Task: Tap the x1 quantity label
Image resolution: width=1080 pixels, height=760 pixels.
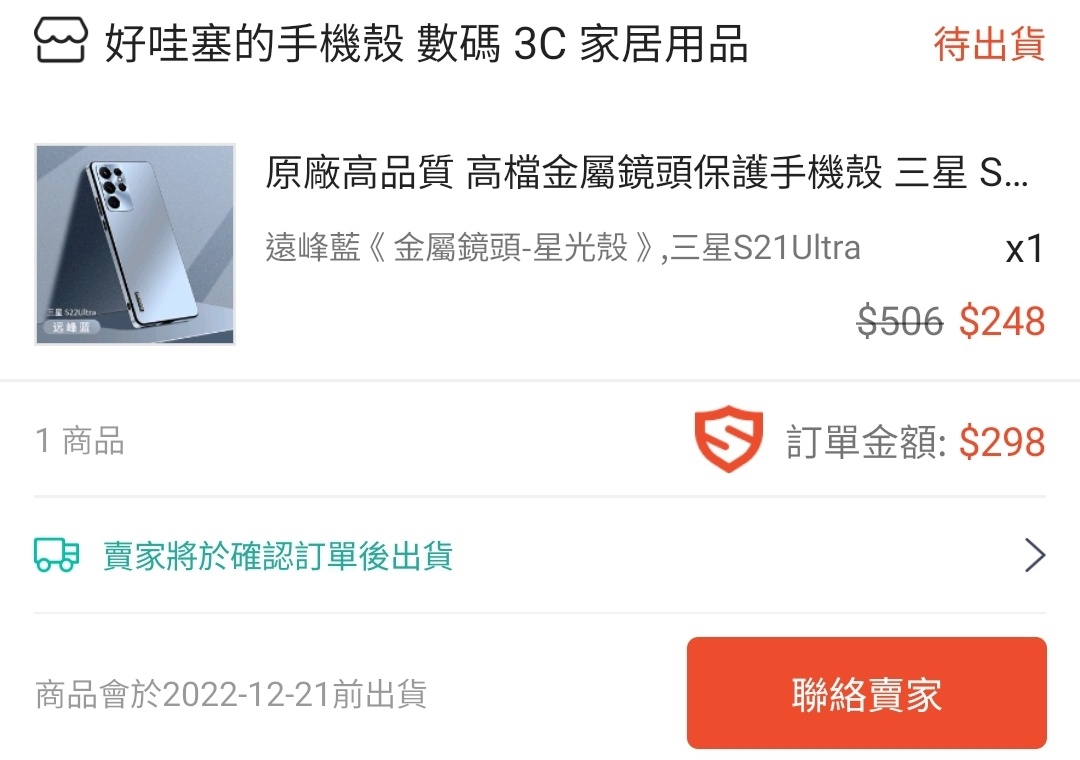Action: tap(1024, 249)
